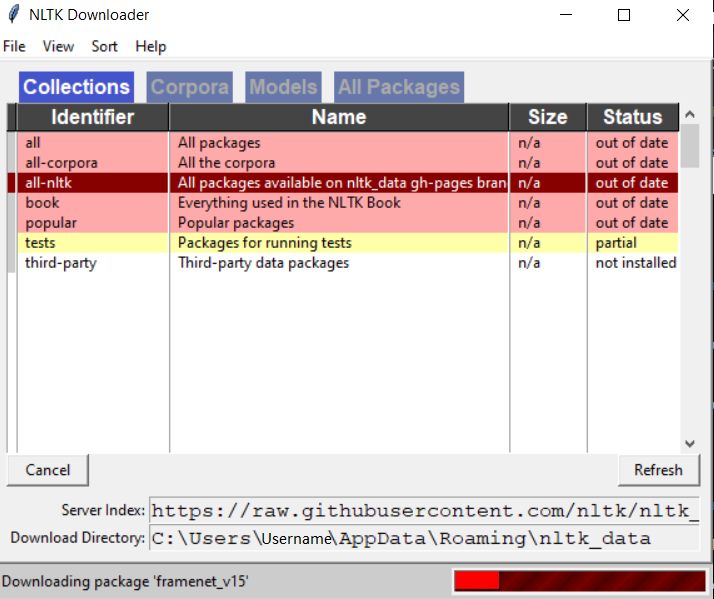
Task: Click the Server Index URL field
Action: click(423, 511)
